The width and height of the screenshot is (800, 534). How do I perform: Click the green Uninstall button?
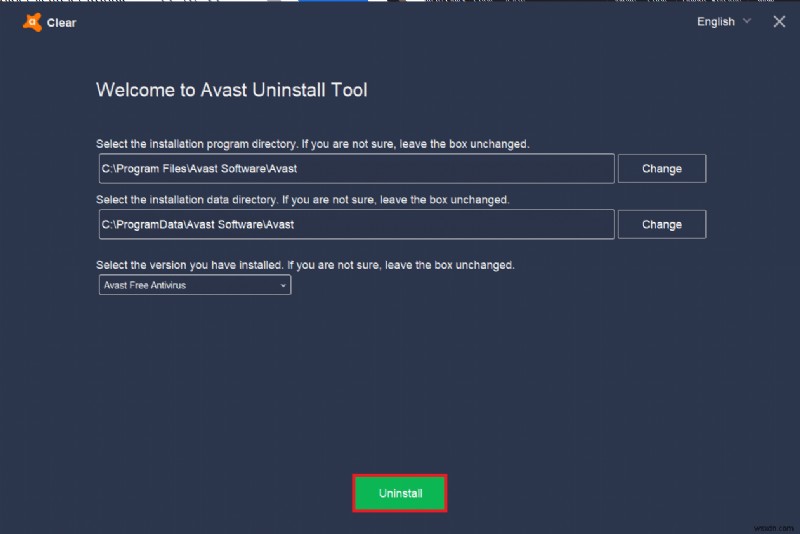(x=400, y=493)
